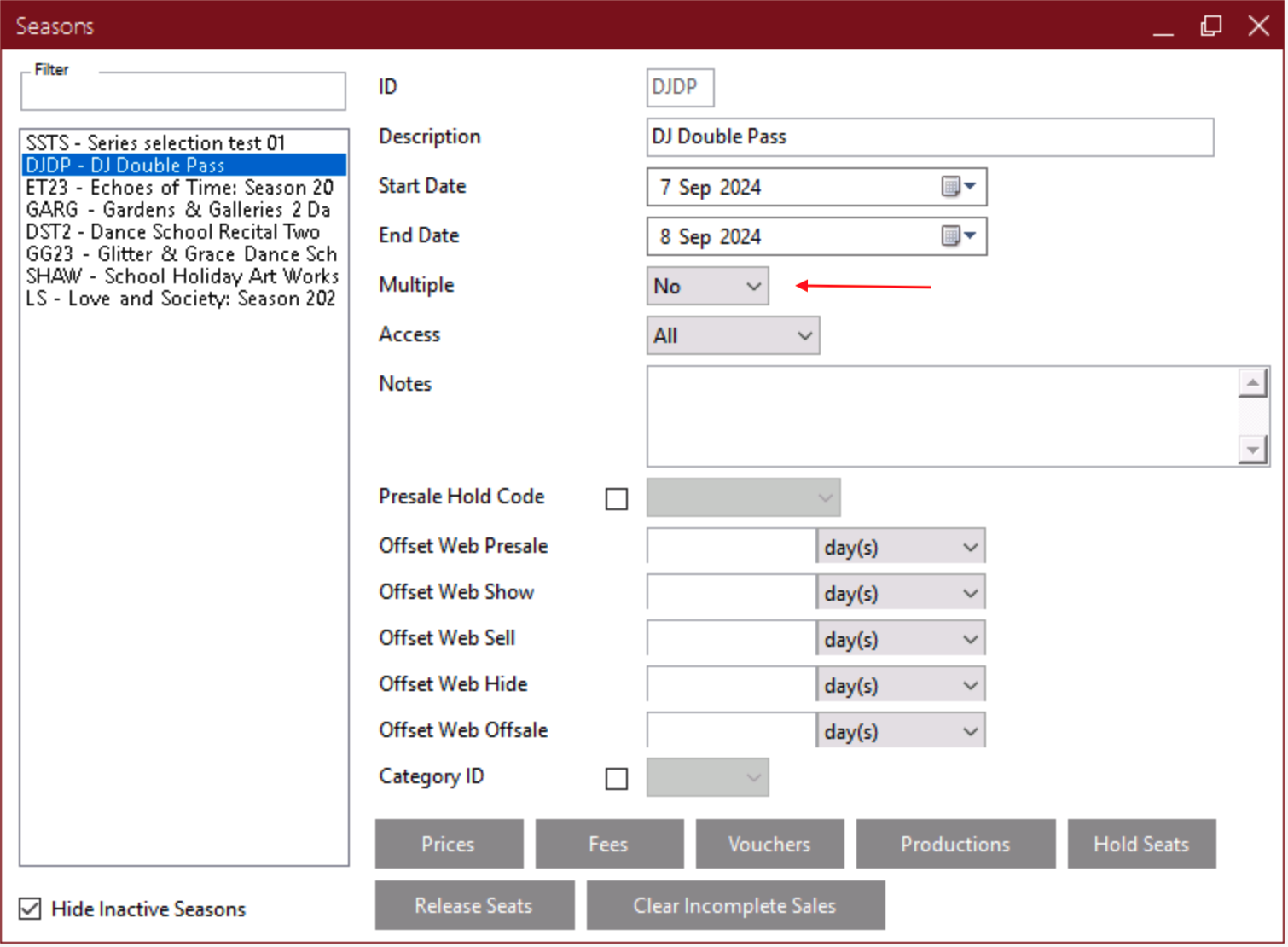Click into the Filter text field
This screenshot has width=1288, height=947.
point(183,92)
